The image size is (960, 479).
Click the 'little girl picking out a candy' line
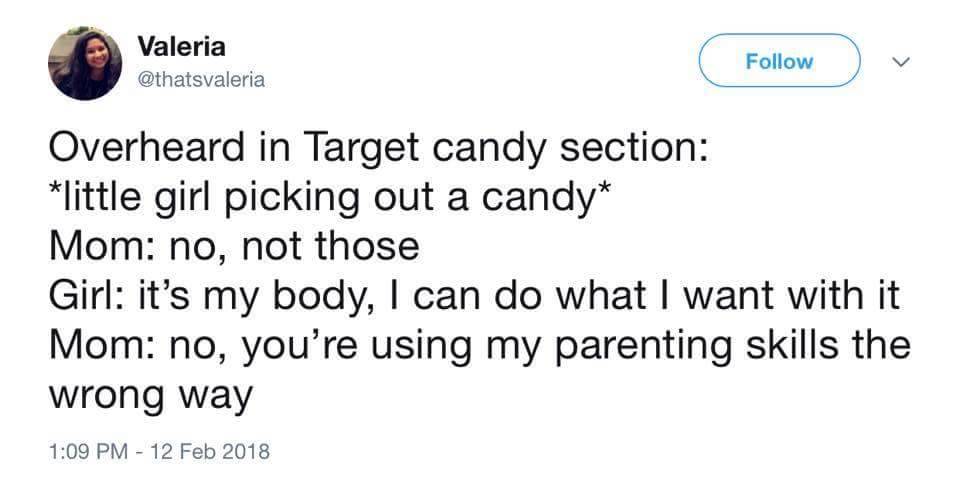tap(326, 198)
